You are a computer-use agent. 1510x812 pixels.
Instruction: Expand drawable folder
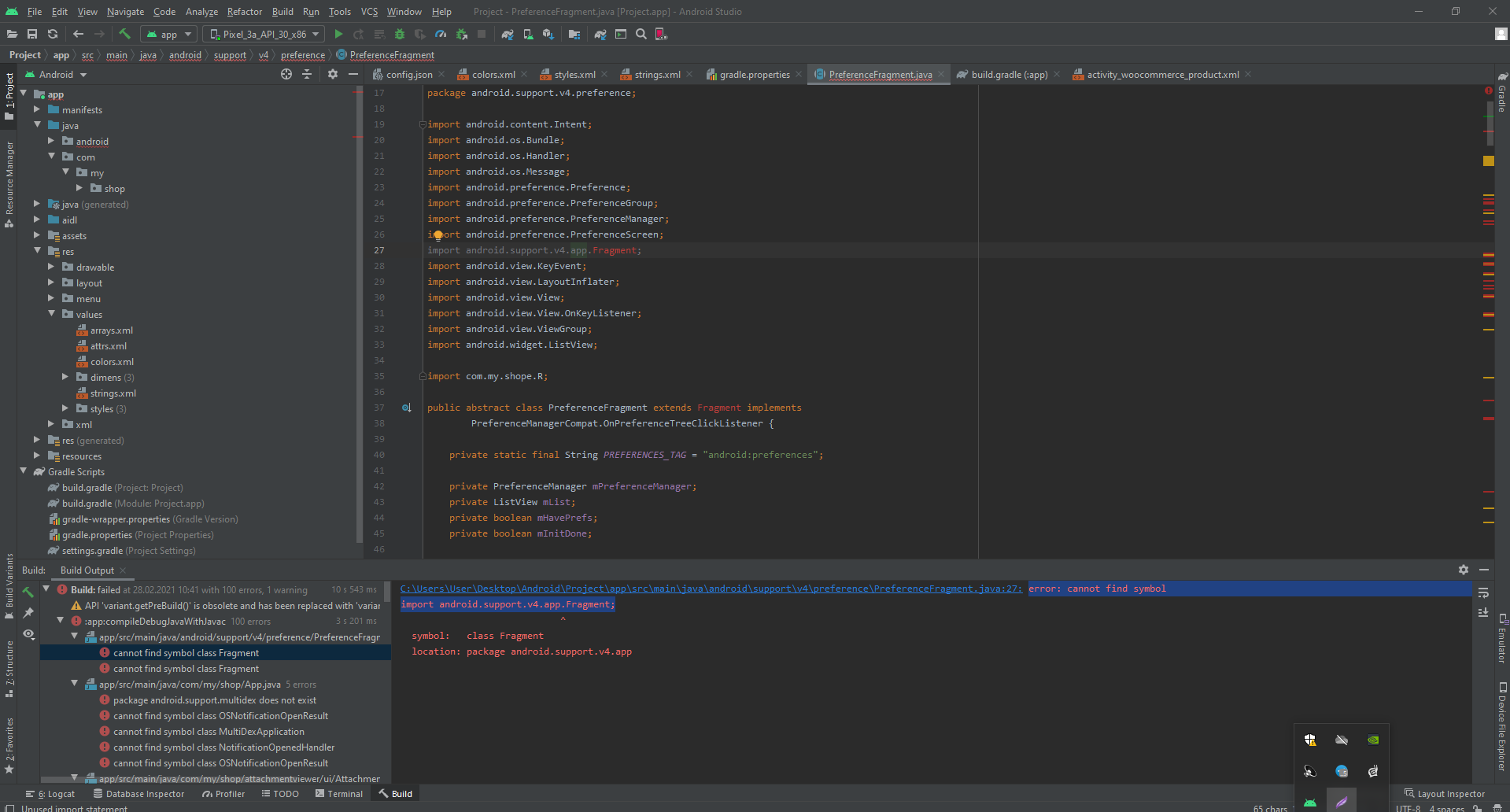click(x=51, y=267)
